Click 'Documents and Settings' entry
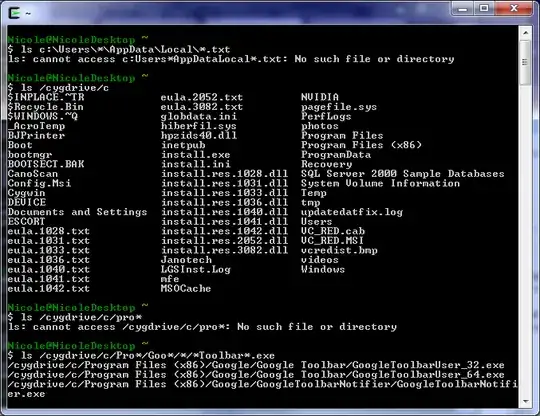Image resolution: width=540 pixels, height=416 pixels. point(77,212)
